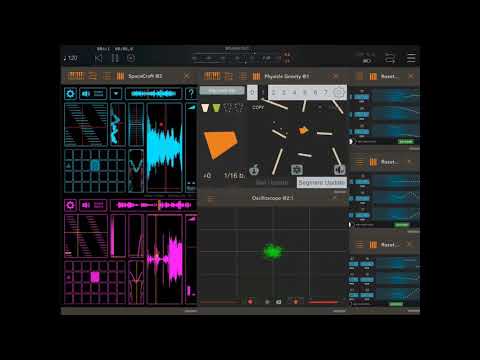
Task: Open Oscilloscope #2:1 hamburger menu
Action: click(211, 199)
